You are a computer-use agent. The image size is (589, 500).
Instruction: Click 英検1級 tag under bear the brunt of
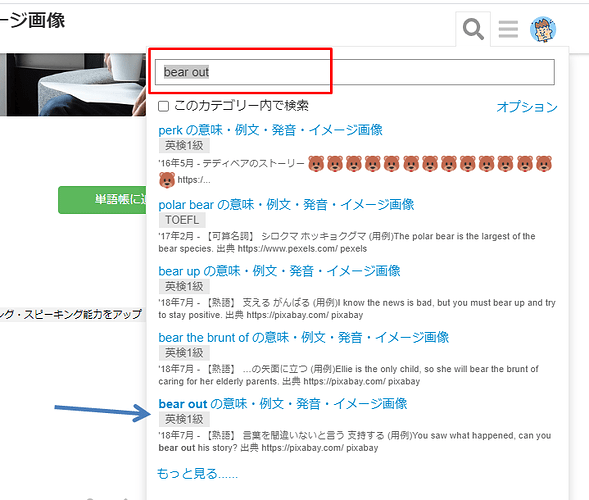coord(184,353)
